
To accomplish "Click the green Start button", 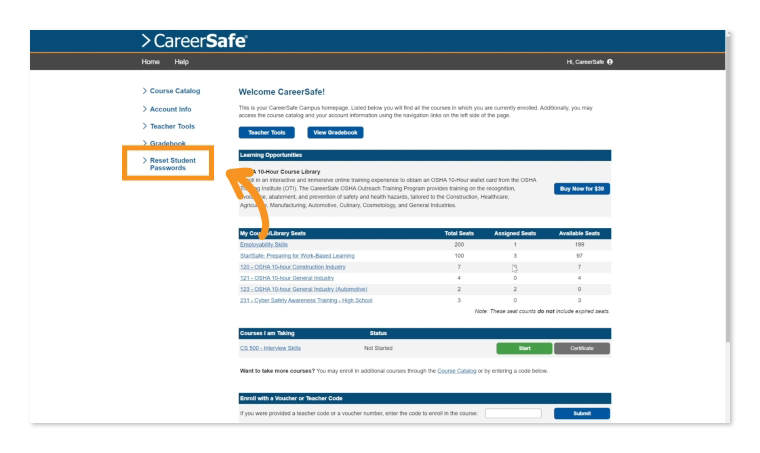I will click(524, 348).
